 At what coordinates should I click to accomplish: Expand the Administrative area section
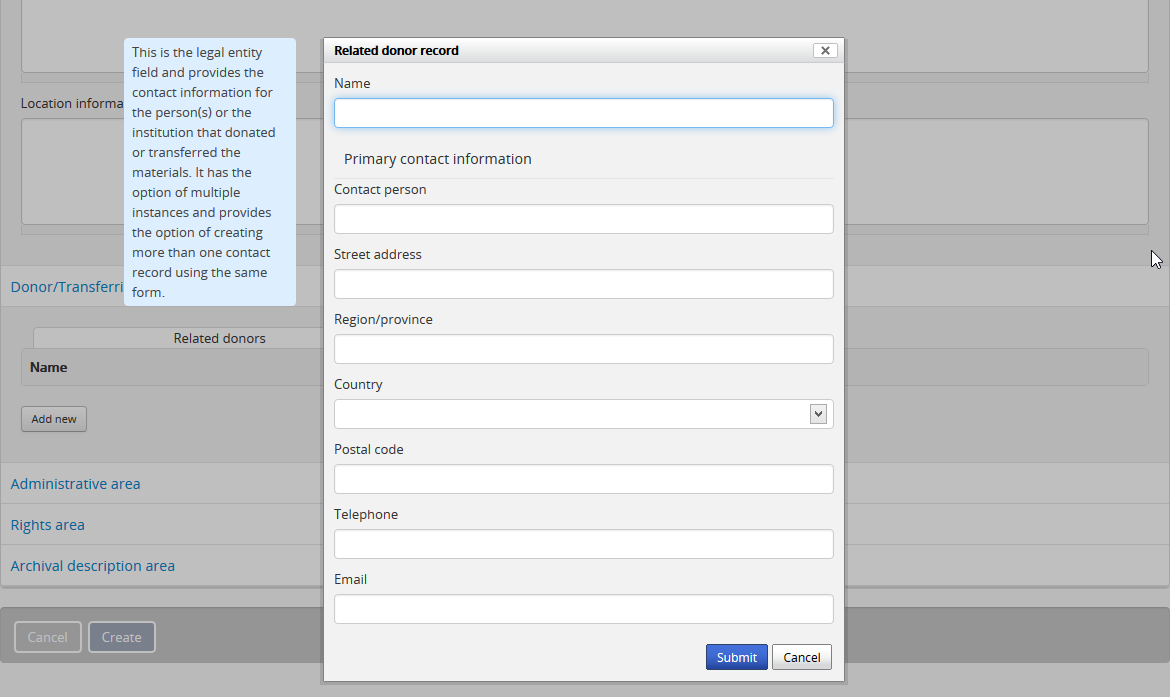(75, 484)
